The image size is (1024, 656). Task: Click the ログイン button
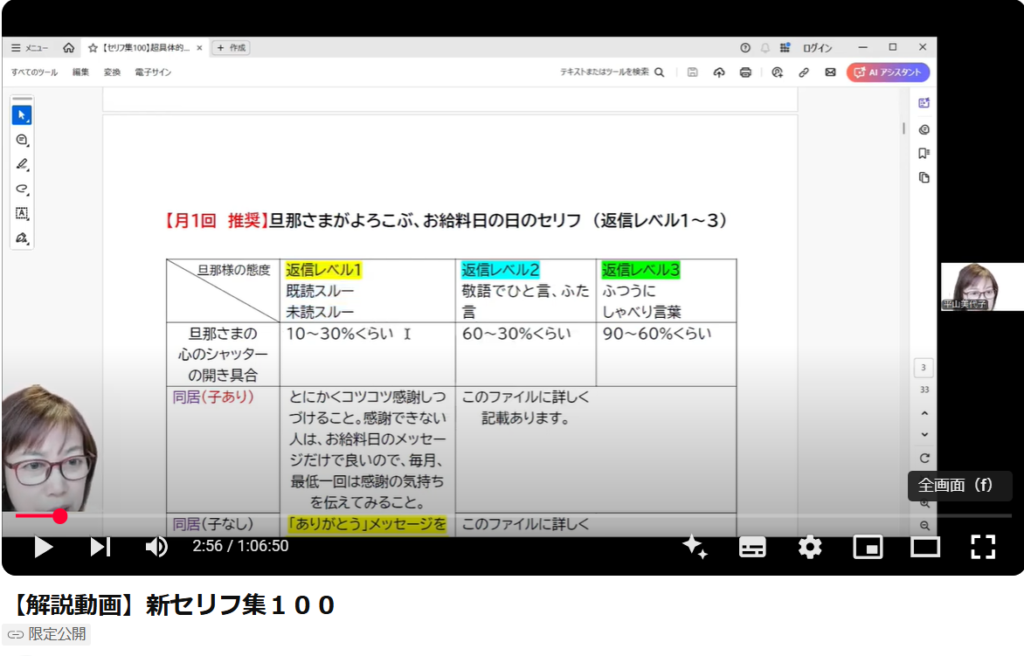(816, 47)
